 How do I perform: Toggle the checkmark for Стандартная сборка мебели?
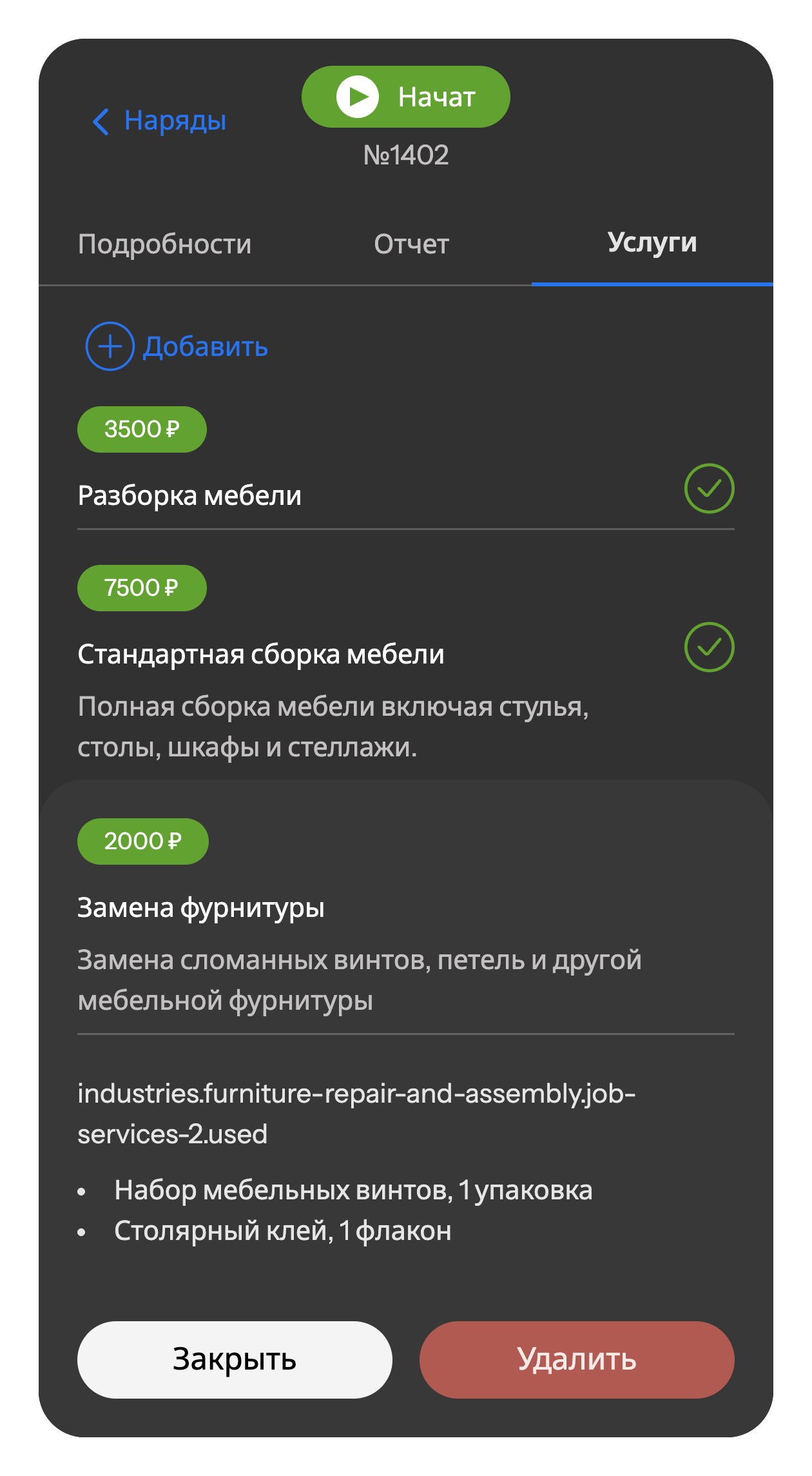[x=709, y=647]
